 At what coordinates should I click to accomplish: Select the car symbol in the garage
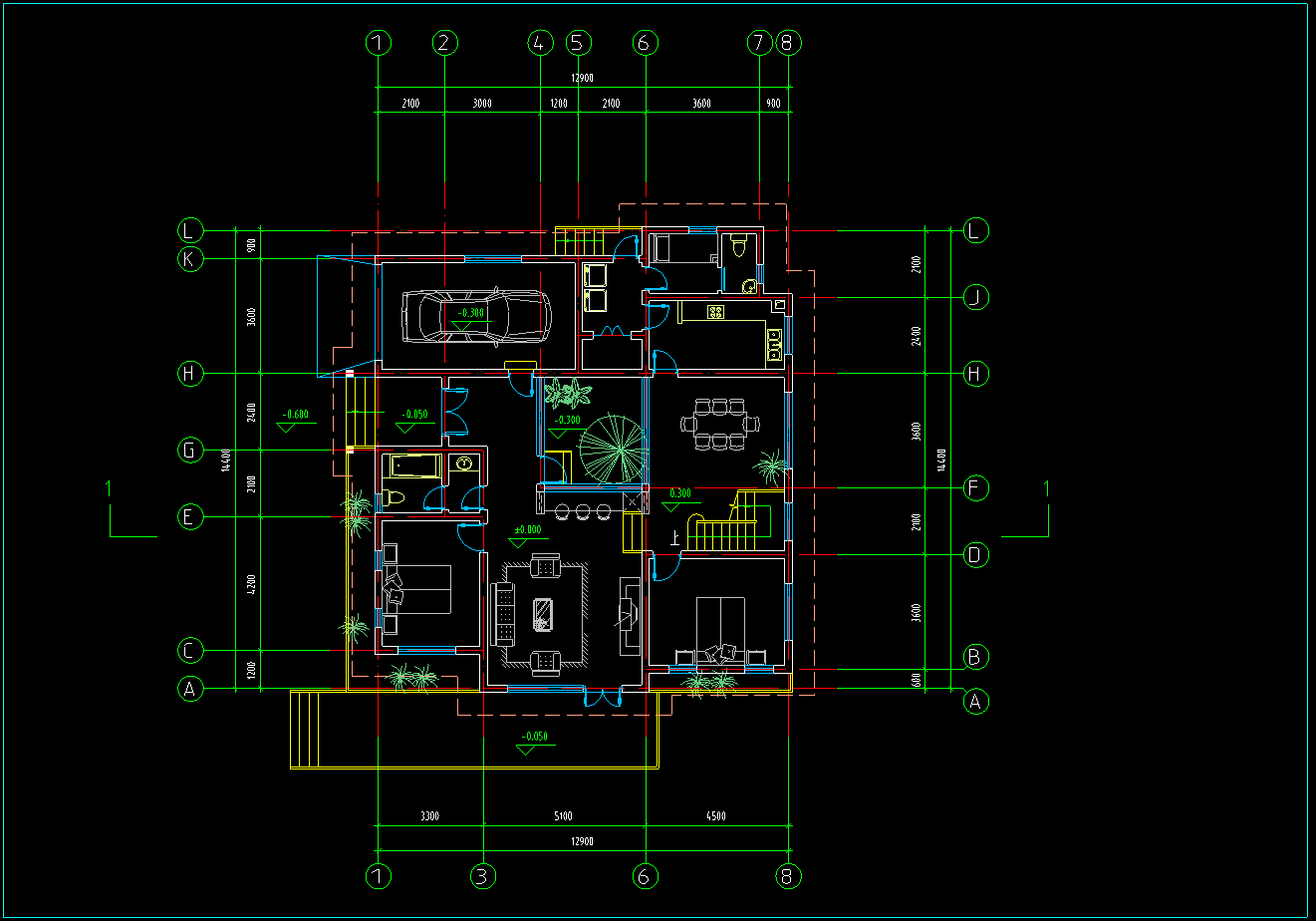coord(474,316)
